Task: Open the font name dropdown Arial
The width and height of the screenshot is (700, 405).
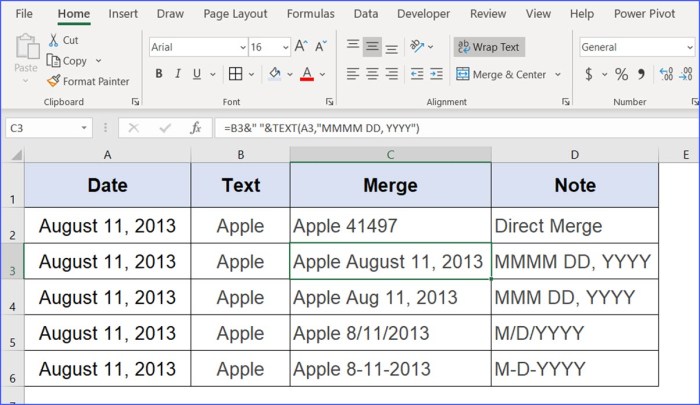Action: (243, 47)
